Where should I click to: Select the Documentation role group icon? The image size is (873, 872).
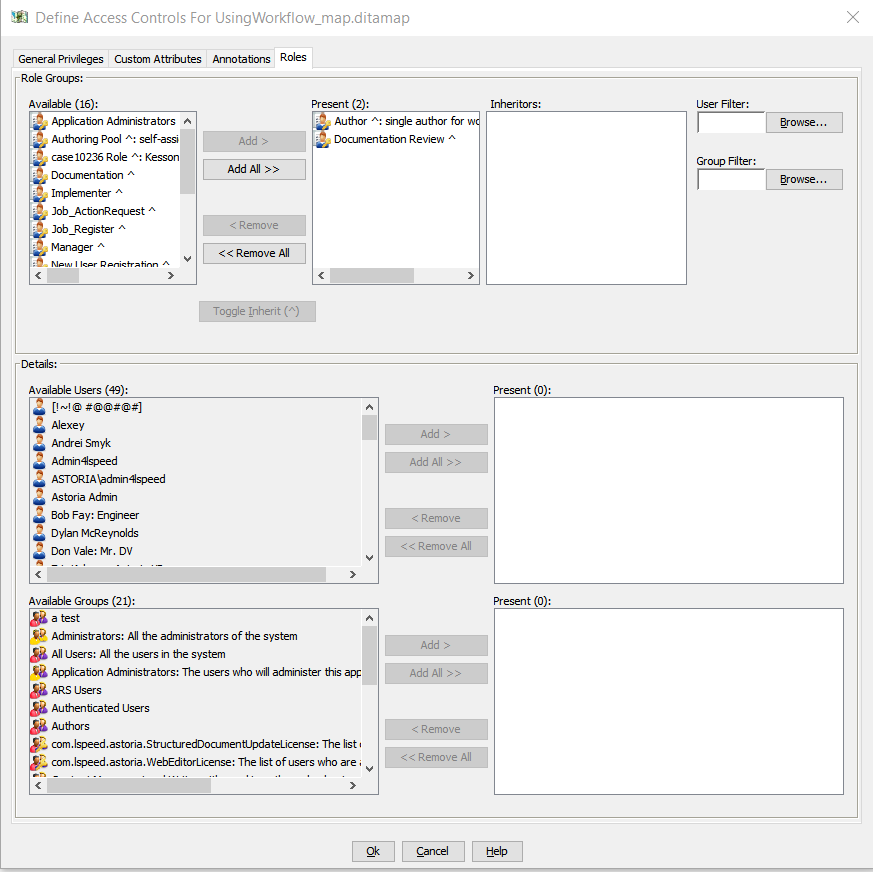pyautogui.click(x=40, y=175)
